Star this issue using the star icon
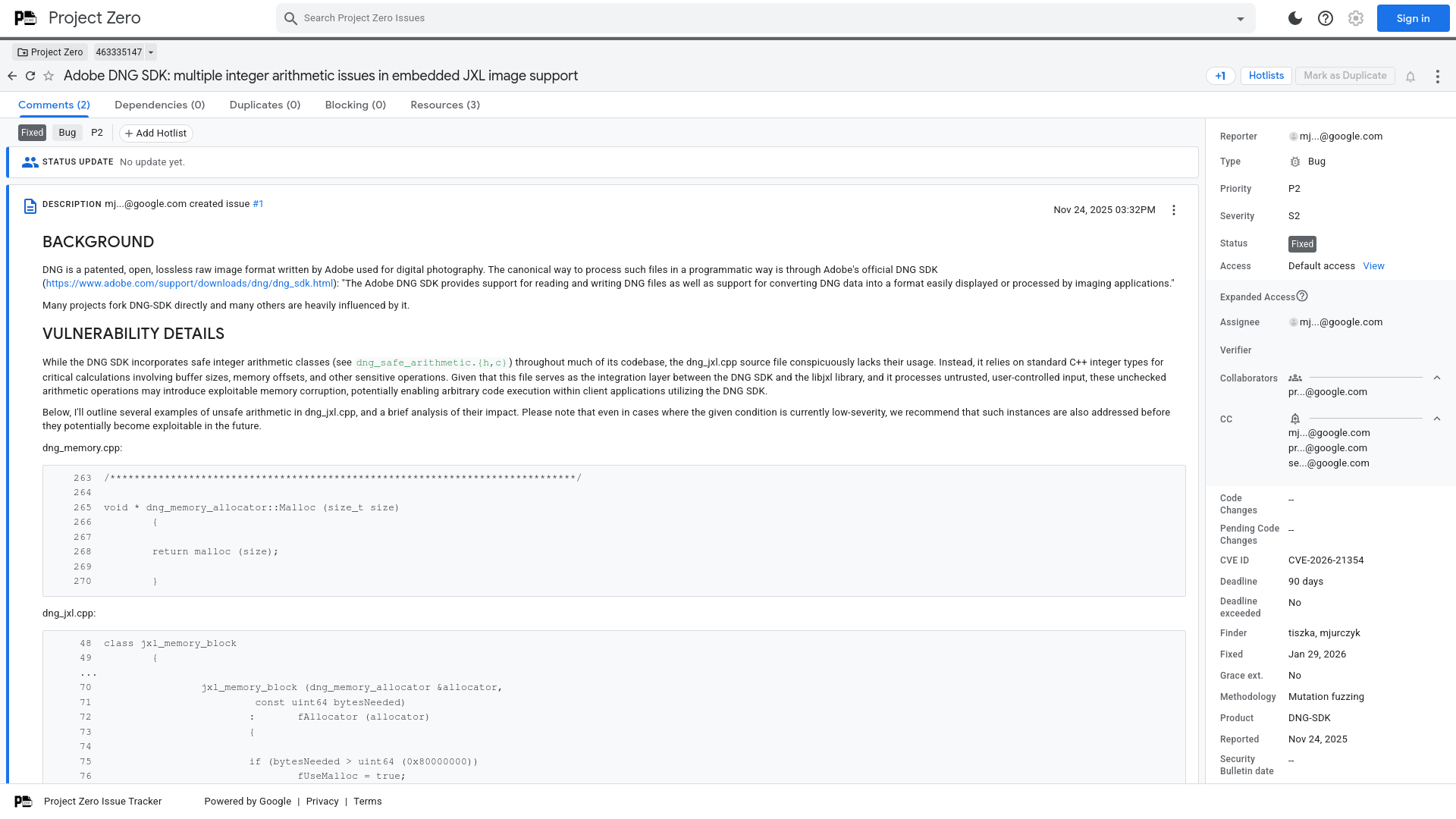The width and height of the screenshot is (1456, 819). [x=49, y=76]
